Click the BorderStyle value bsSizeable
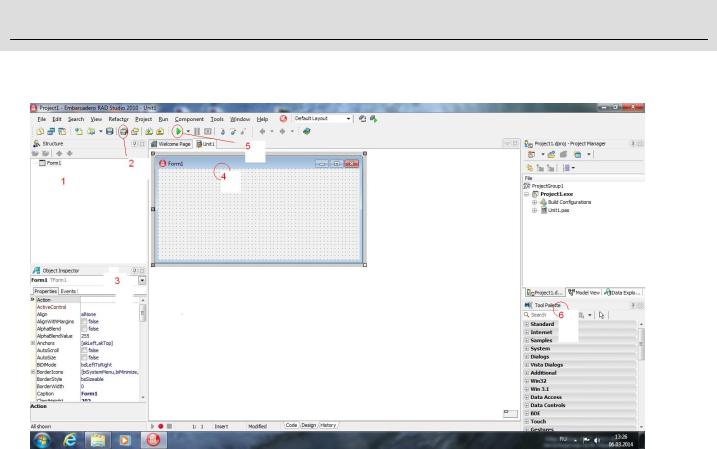The image size is (717, 449). tap(92, 380)
